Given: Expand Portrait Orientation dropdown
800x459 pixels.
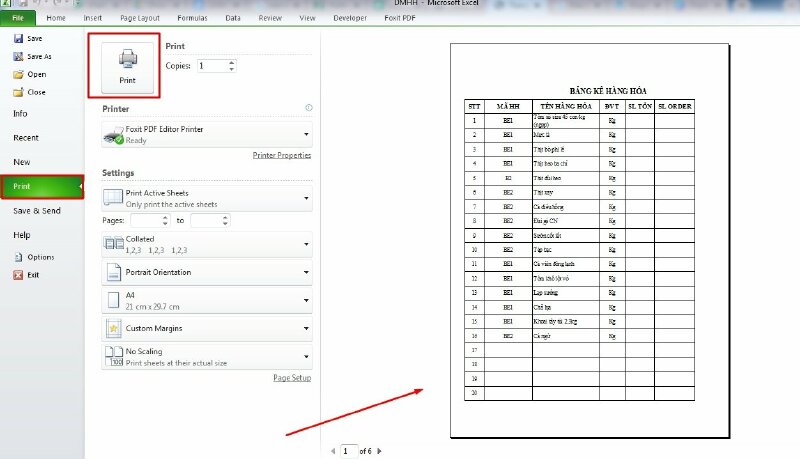Looking at the screenshot, I should coord(306,272).
